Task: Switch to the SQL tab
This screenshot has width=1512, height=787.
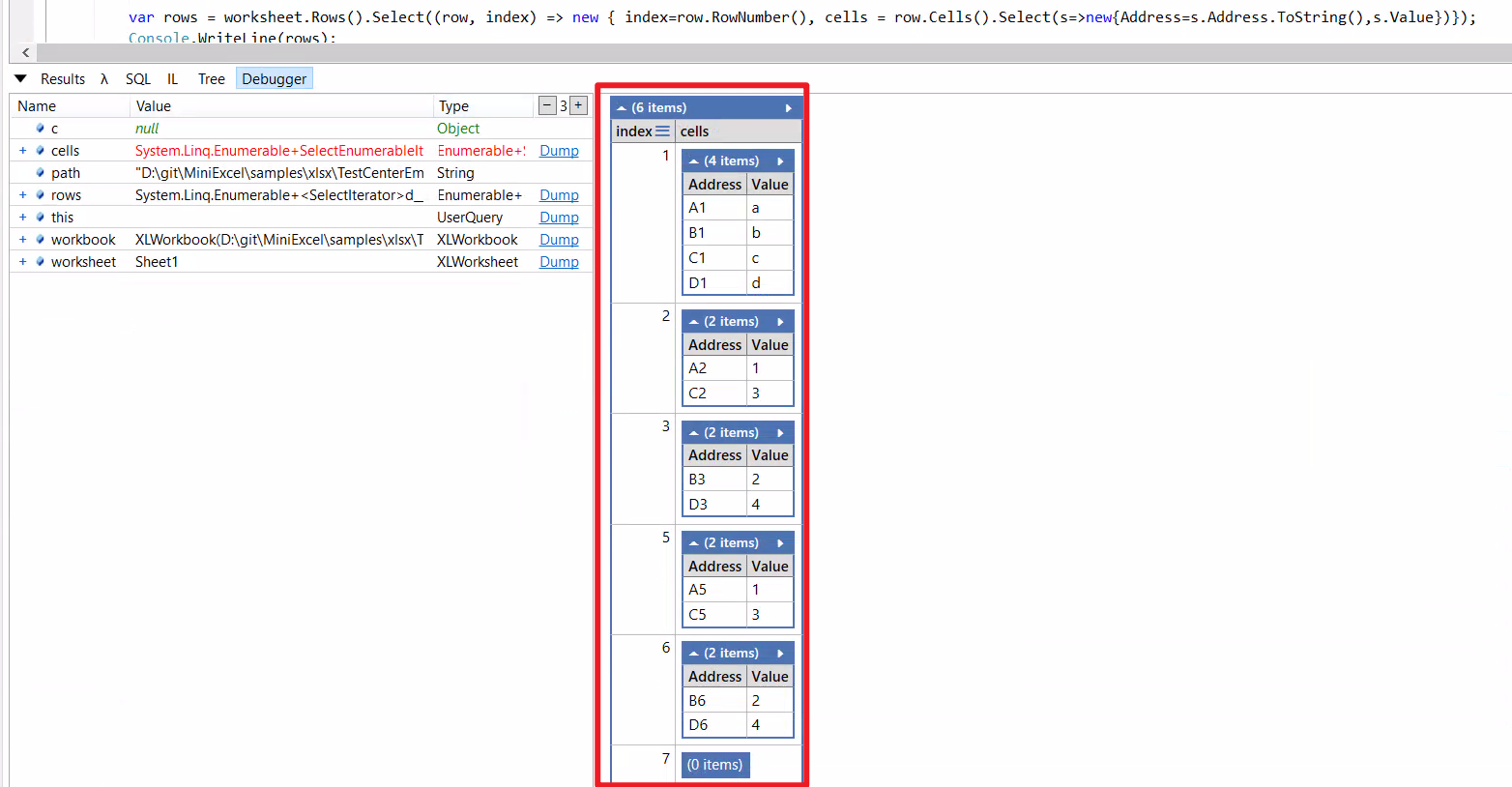Action: click(137, 78)
